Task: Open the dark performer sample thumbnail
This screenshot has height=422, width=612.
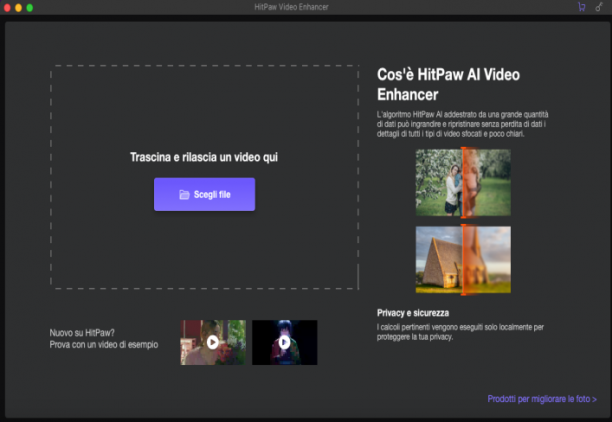Action: pyautogui.click(x=285, y=342)
